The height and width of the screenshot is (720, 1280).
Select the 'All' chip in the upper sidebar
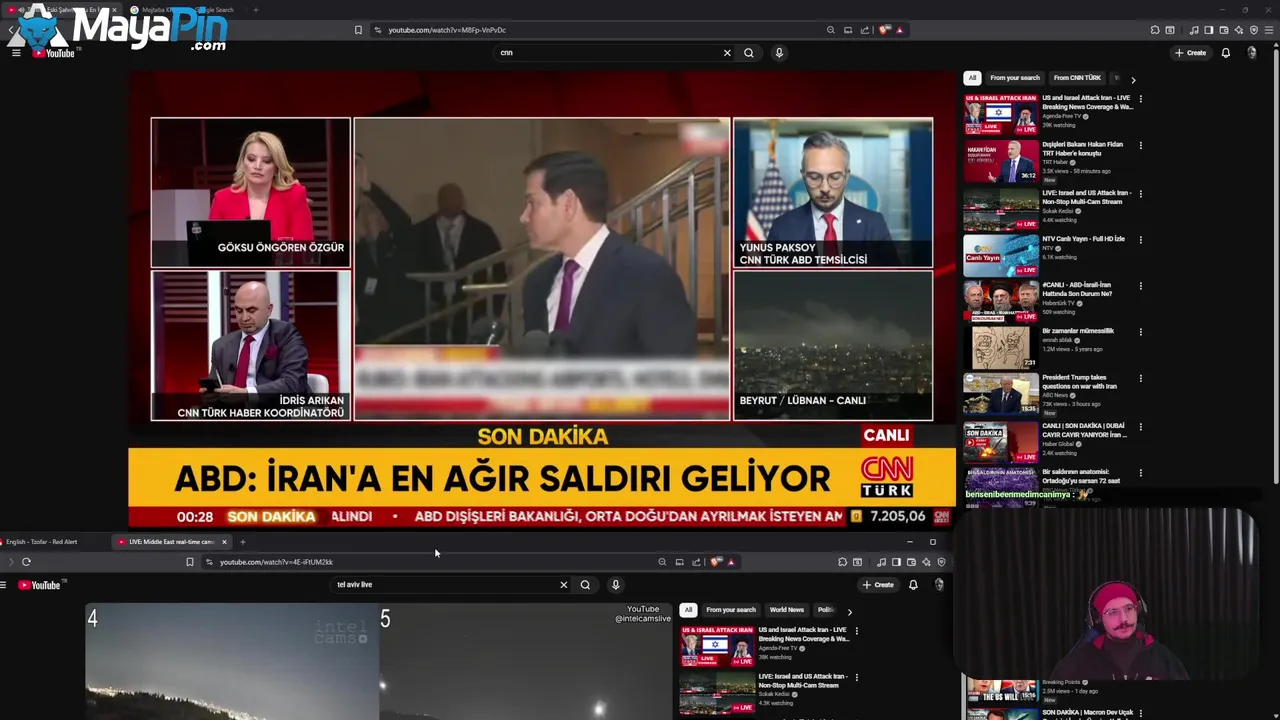971,78
